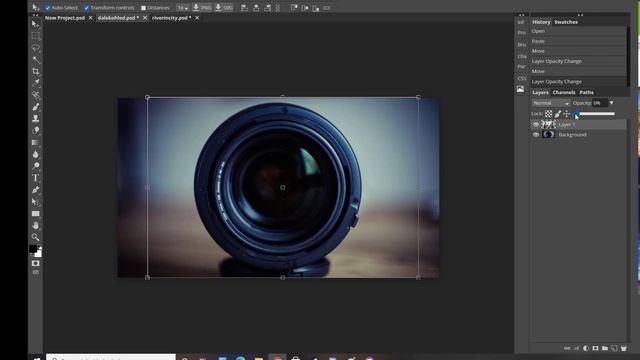This screenshot has height=360, width=640.
Task: Export as SVG button
Action: point(224,8)
